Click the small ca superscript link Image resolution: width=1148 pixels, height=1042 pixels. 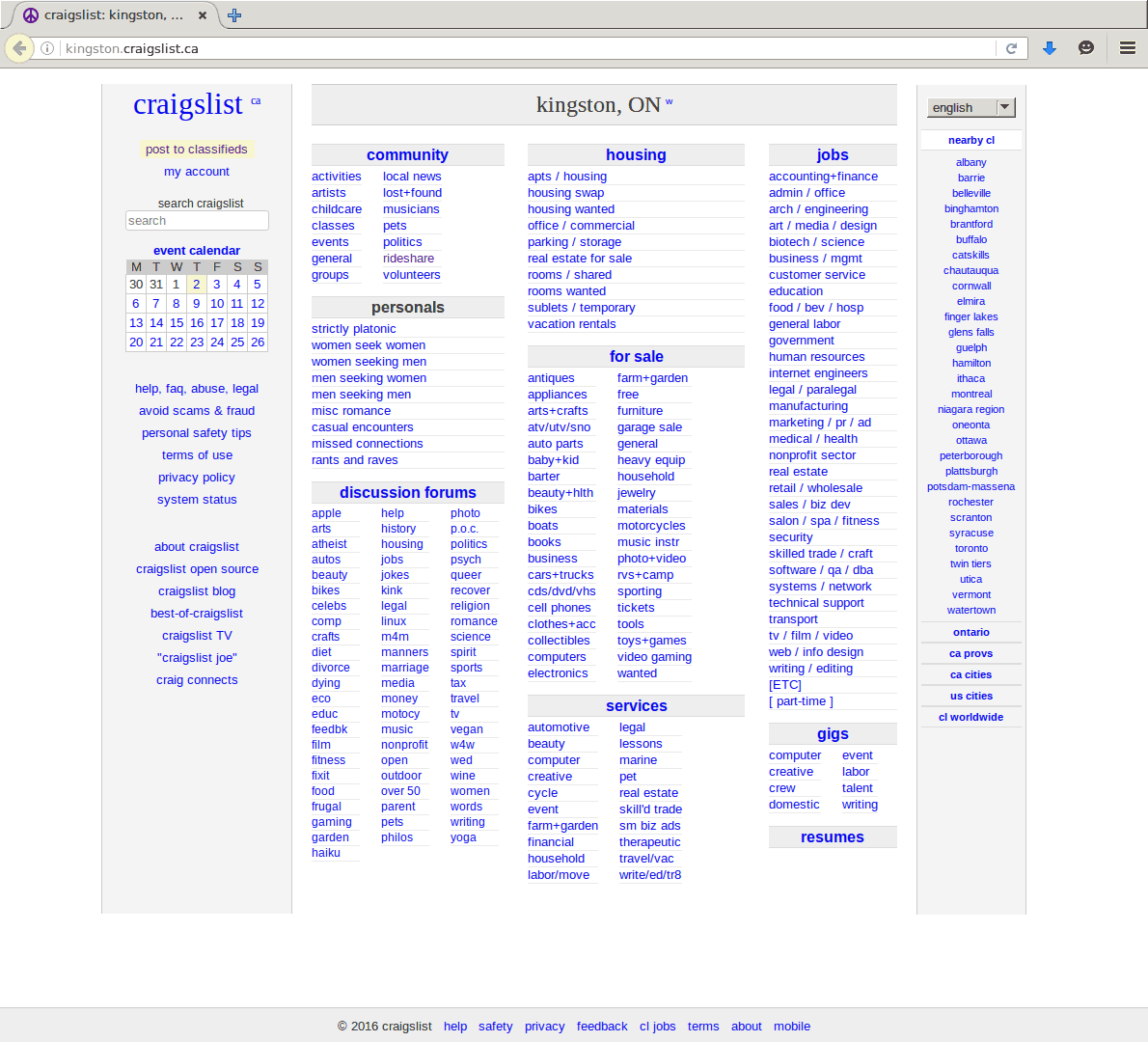(x=256, y=101)
